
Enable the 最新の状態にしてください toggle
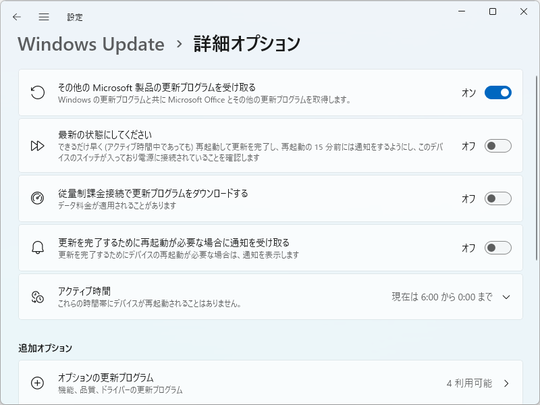498,146
